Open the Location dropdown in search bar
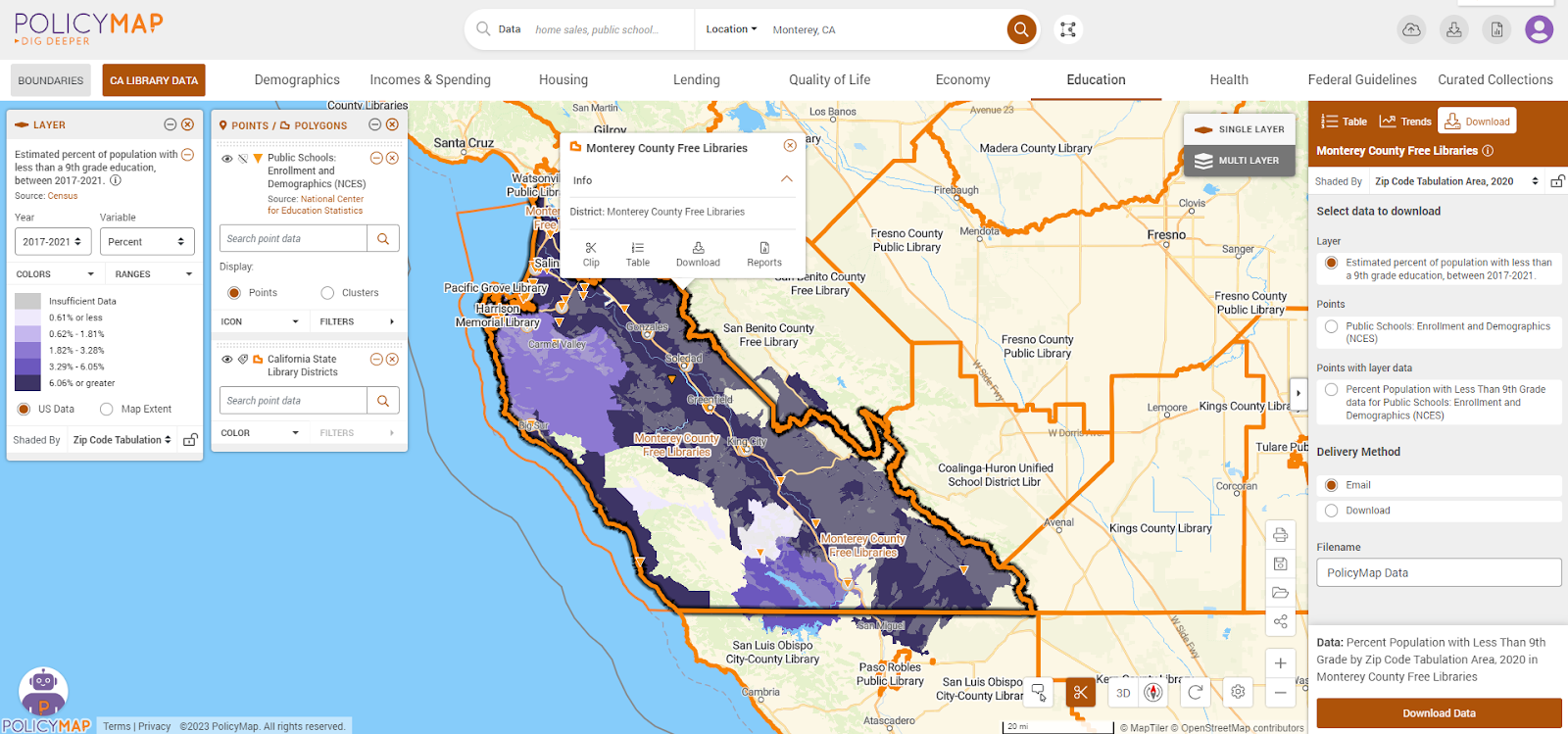1568x734 pixels. 731,29
